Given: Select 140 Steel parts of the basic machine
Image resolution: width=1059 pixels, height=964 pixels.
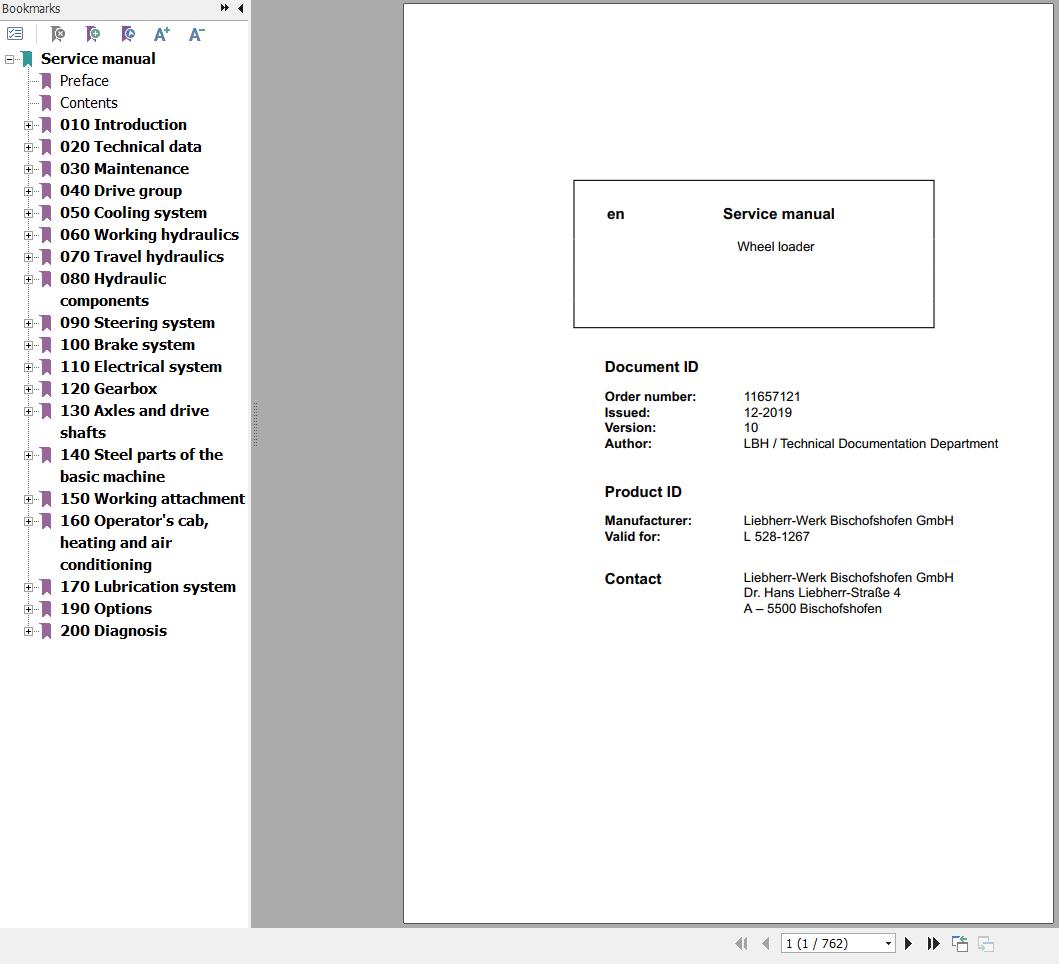Looking at the screenshot, I should point(141,465).
